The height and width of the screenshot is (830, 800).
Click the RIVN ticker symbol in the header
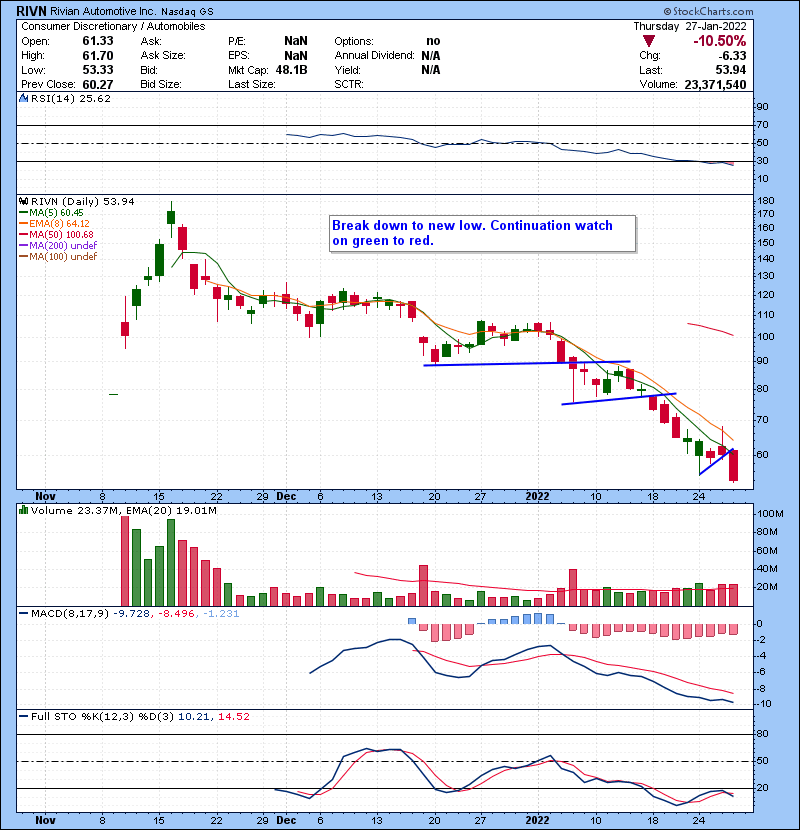tap(32, 11)
